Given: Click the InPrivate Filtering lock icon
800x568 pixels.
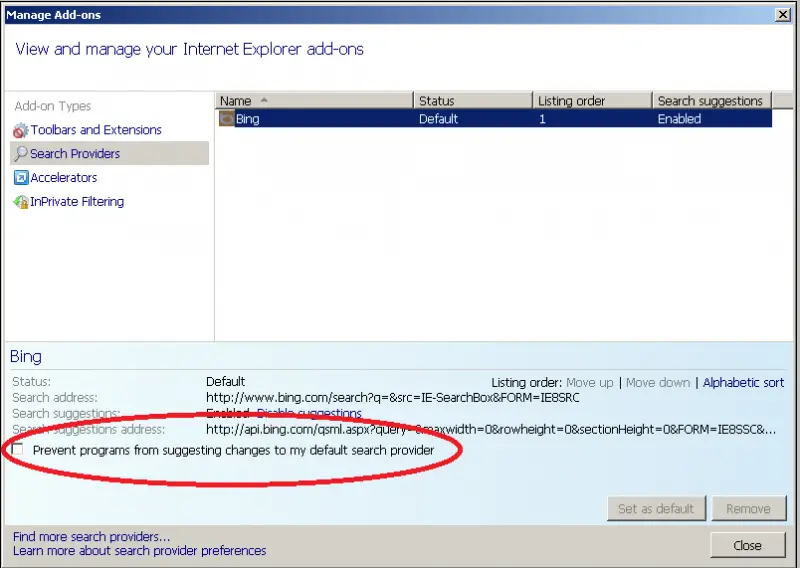Looking at the screenshot, I should pyautogui.click(x=21, y=202).
